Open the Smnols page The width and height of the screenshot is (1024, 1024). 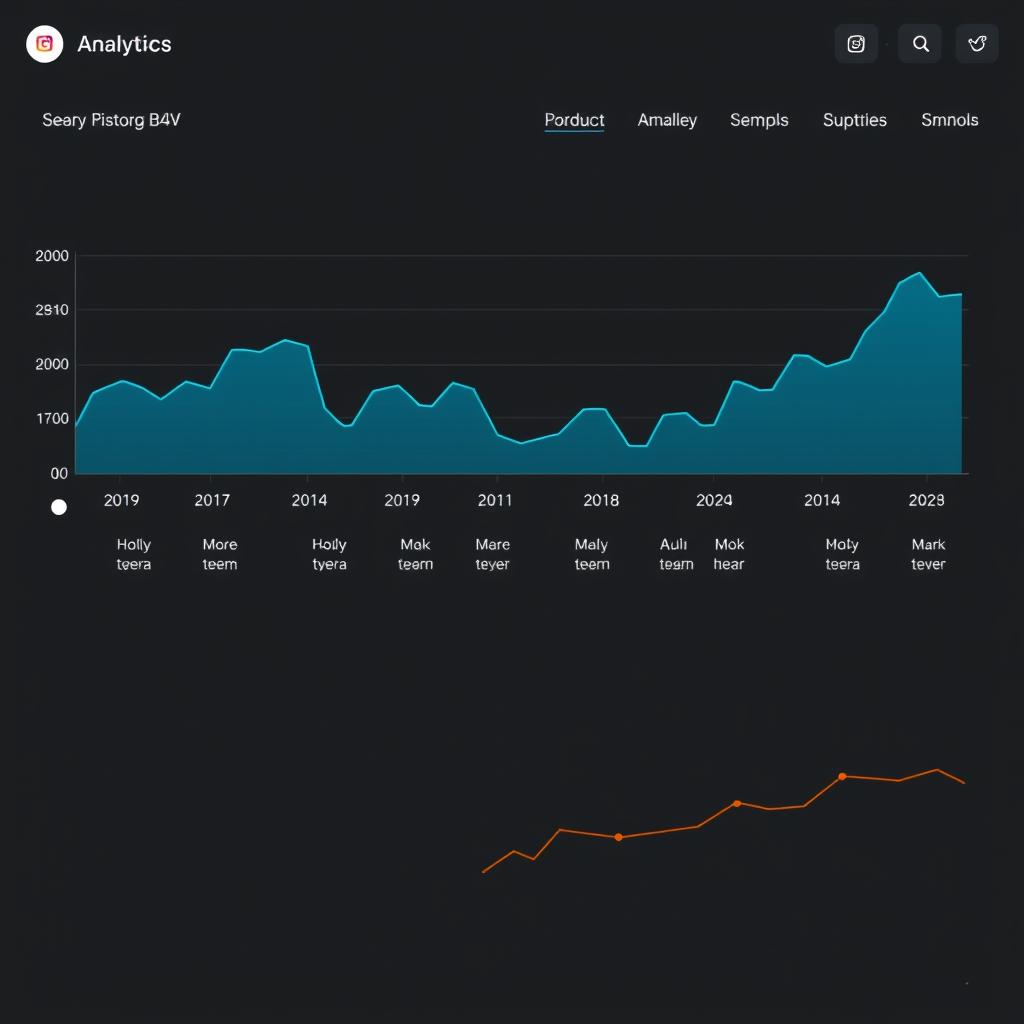tap(949, 119)
